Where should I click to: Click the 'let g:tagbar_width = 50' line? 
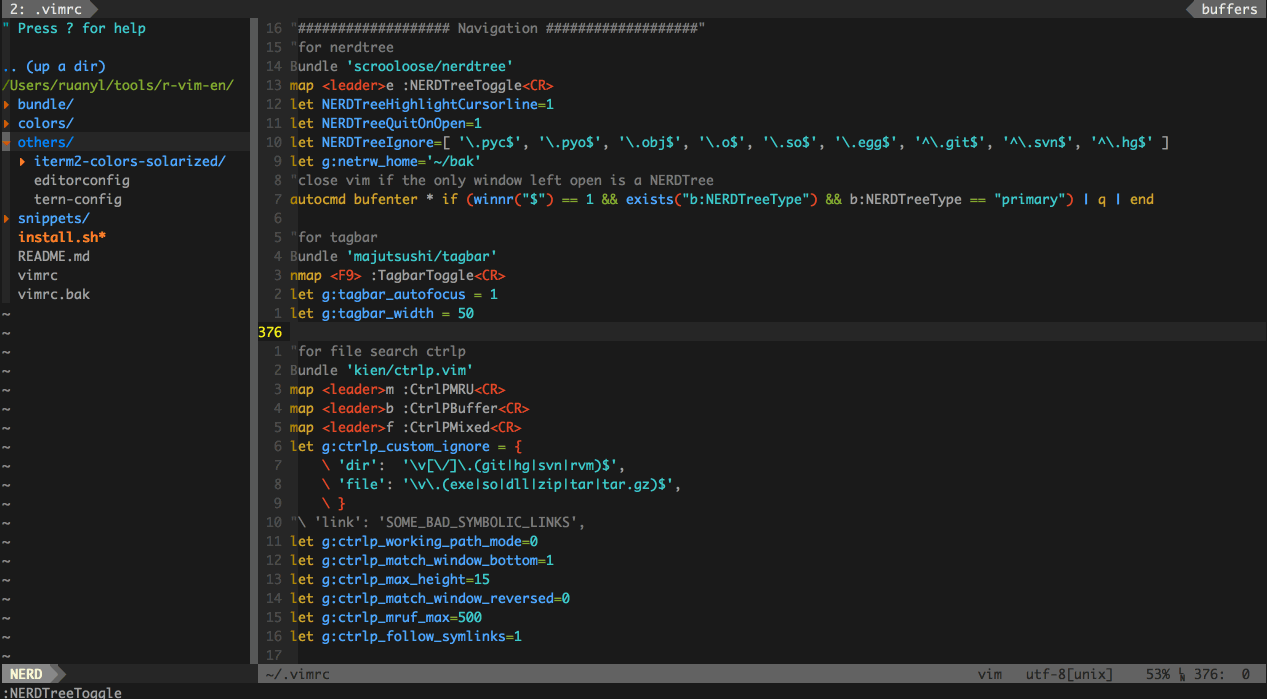click(382, 313)
